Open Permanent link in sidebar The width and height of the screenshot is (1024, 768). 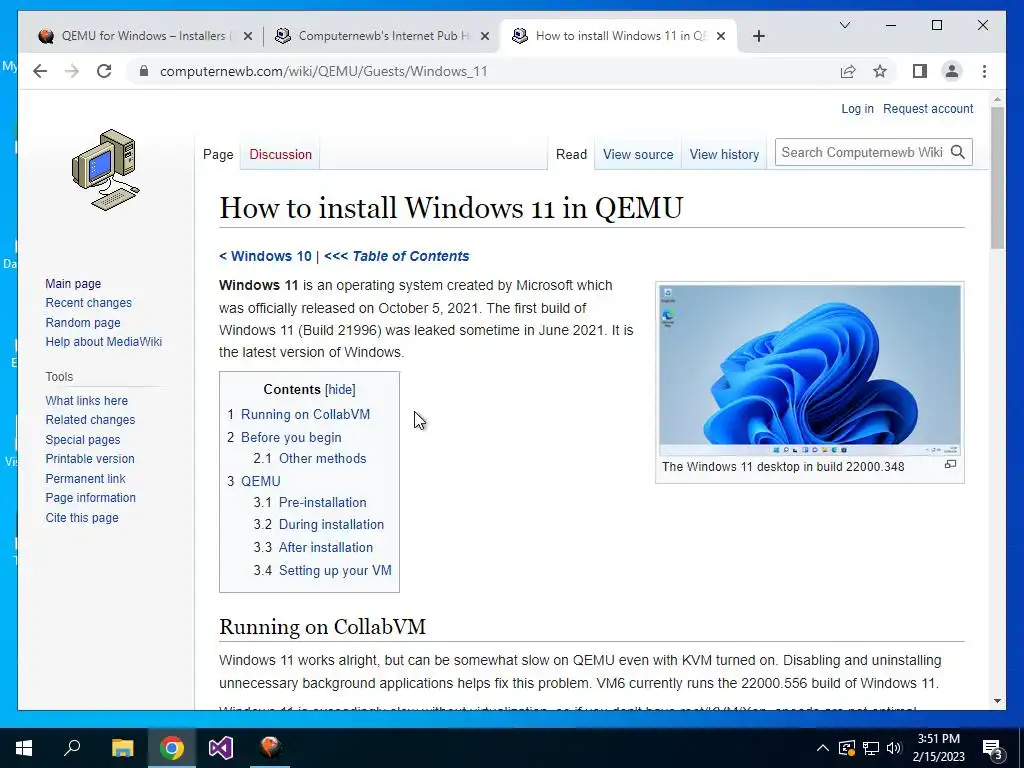85,479
